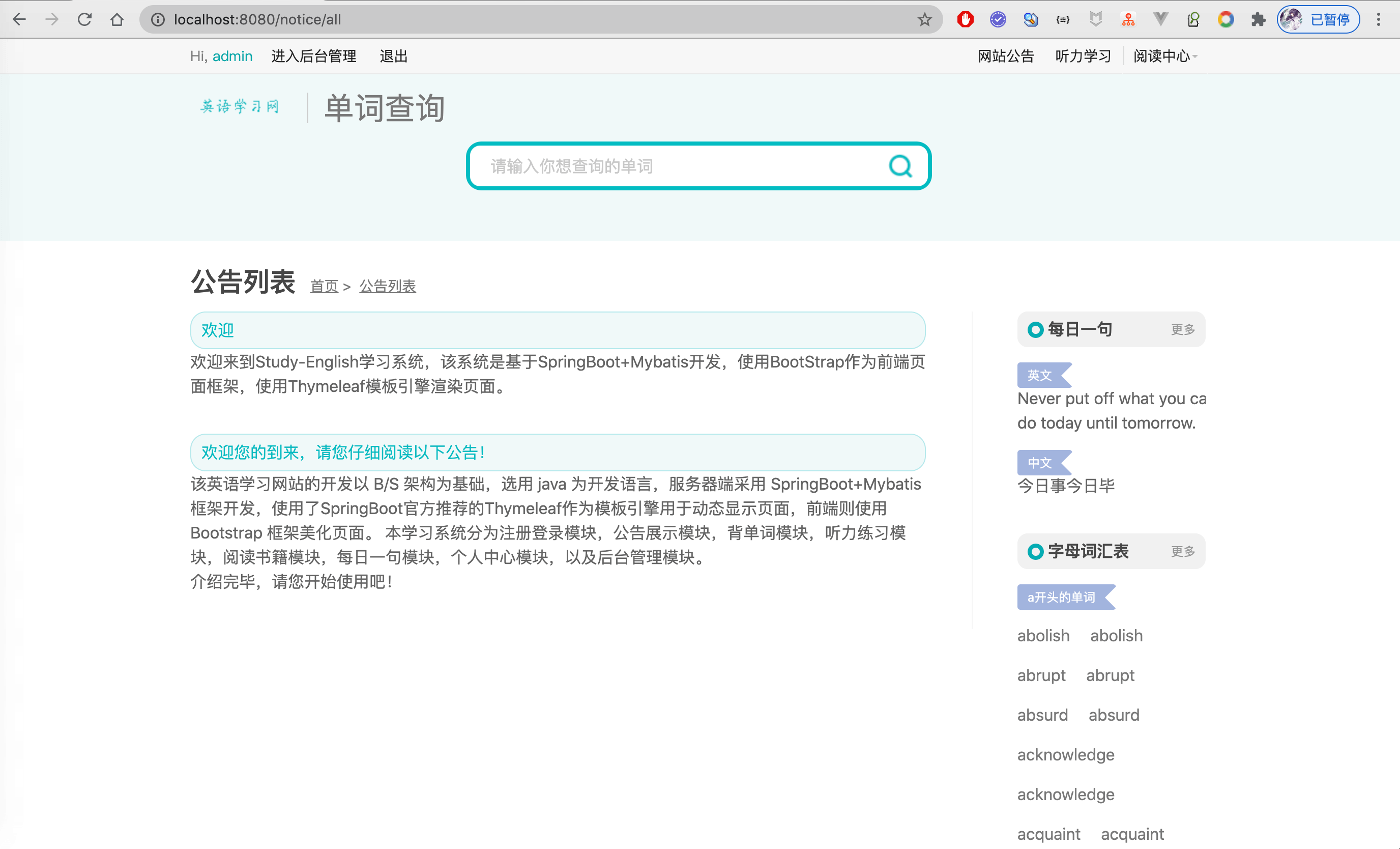
Task: Open the Vue devtools extension icon
Action: [x=1160, y=19]
